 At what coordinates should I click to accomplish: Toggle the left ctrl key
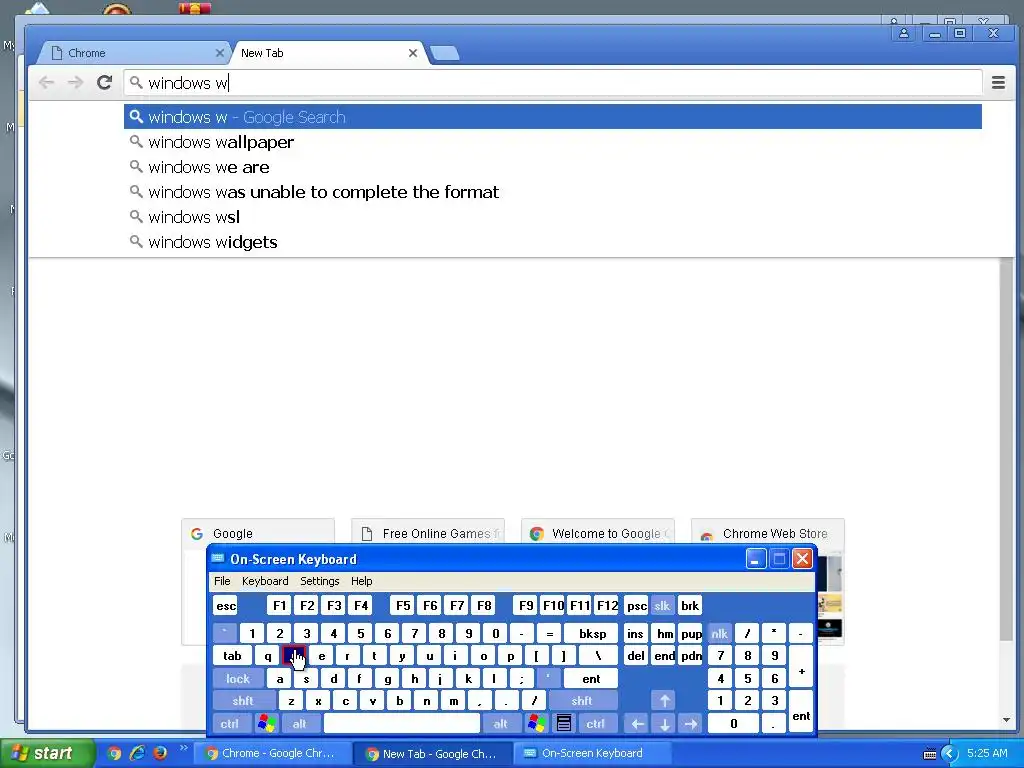tap(229, 724)
